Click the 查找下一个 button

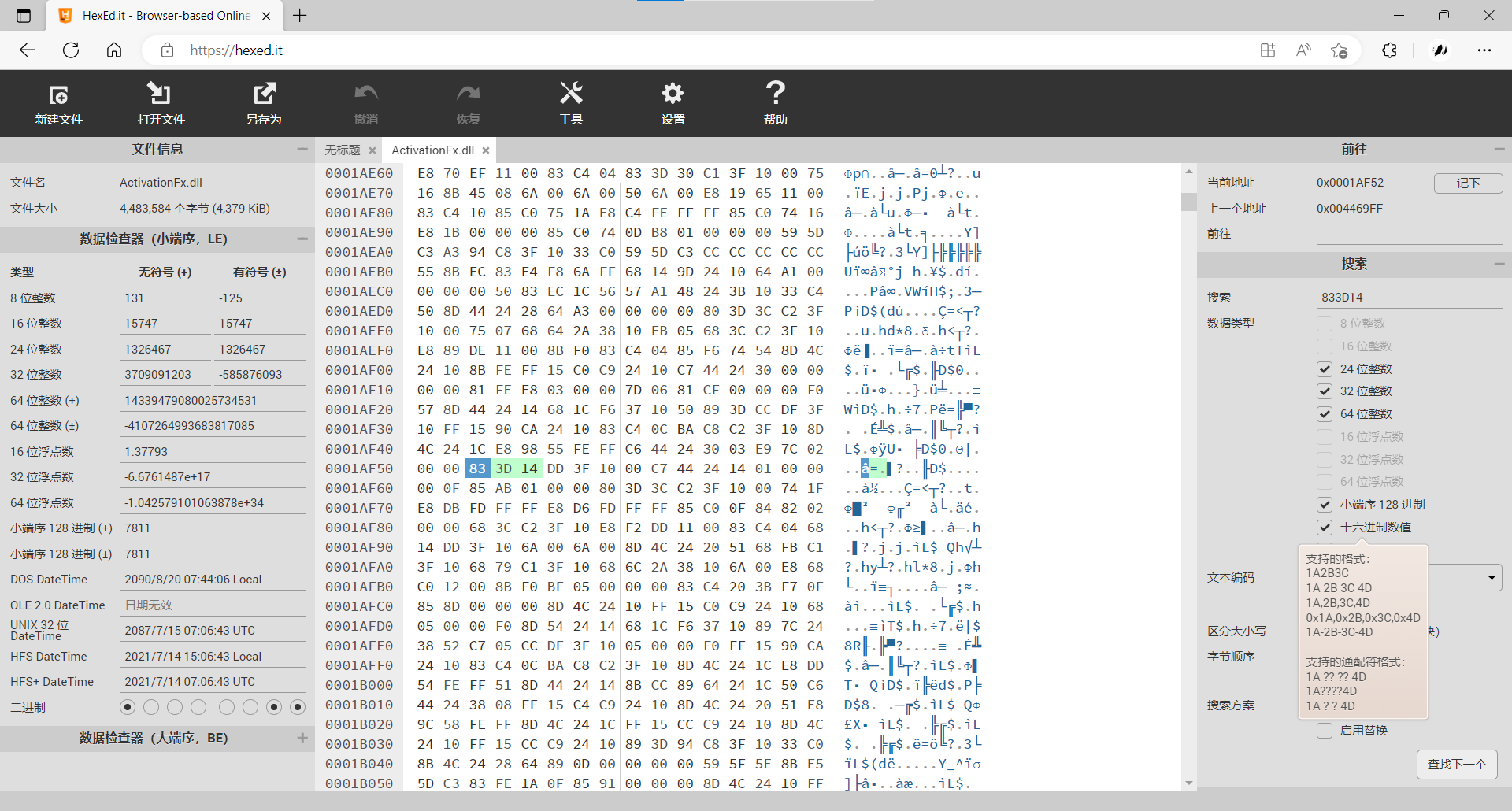1457,765
